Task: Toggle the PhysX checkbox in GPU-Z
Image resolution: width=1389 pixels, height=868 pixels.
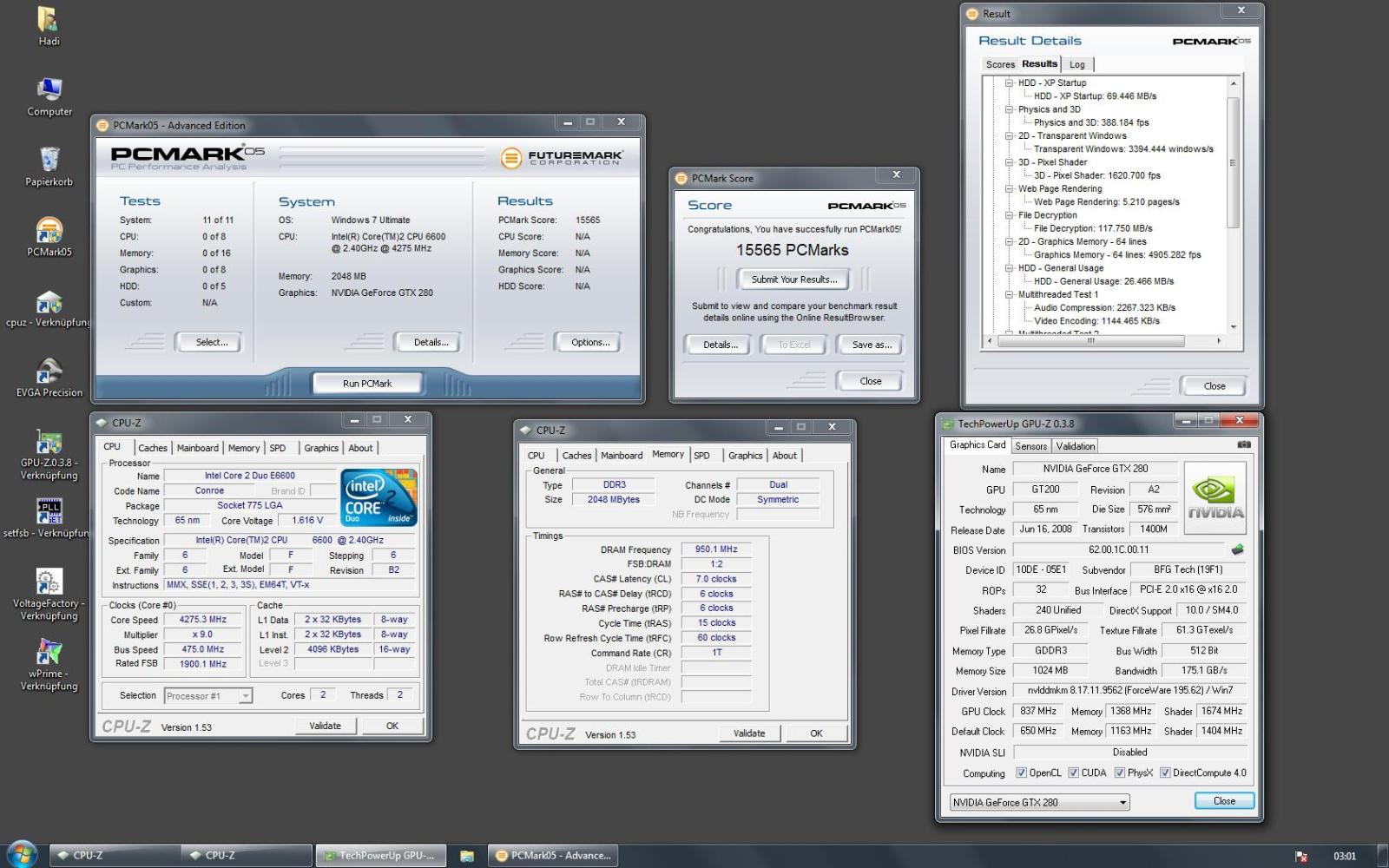Action: click(x=1120, y=773)
